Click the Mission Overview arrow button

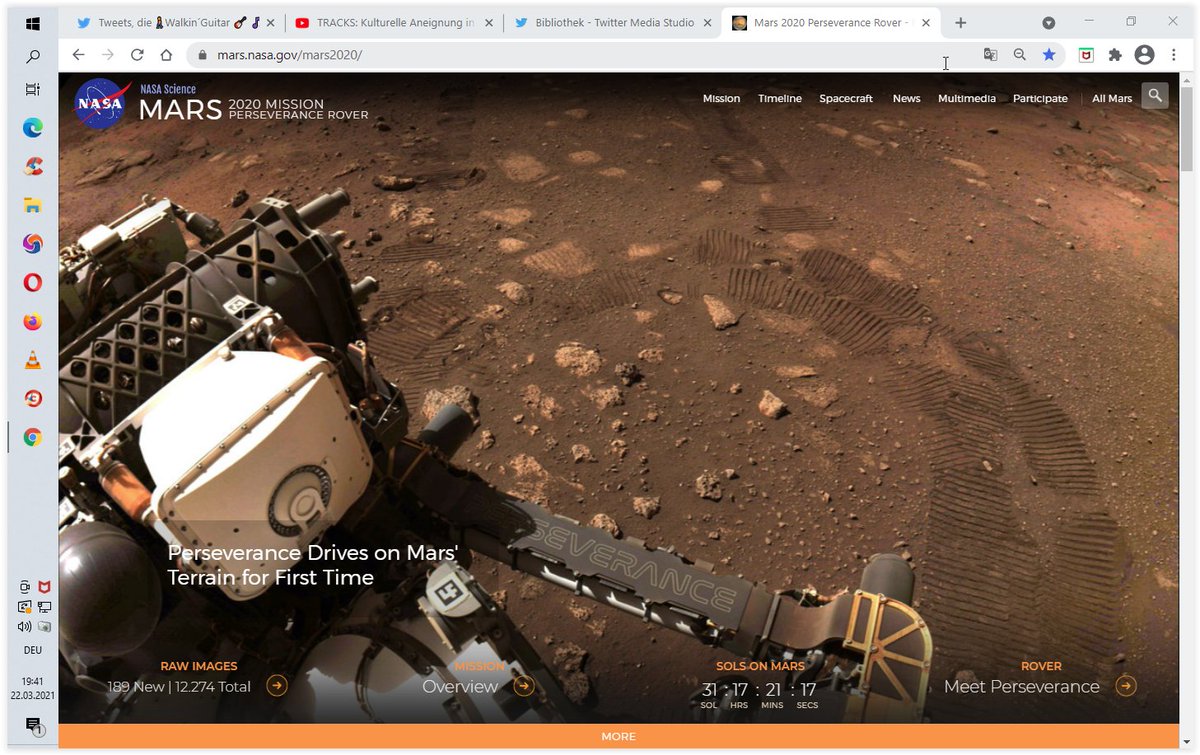(524, 686)
